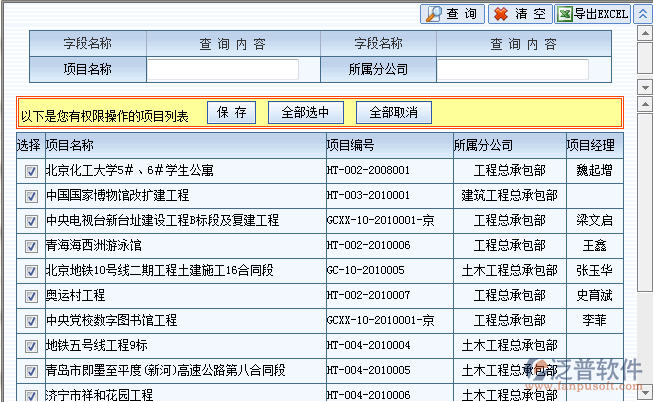Click the 查询 search magnifier button
Viewport: 653px width, 402px height.
point(451,14)
